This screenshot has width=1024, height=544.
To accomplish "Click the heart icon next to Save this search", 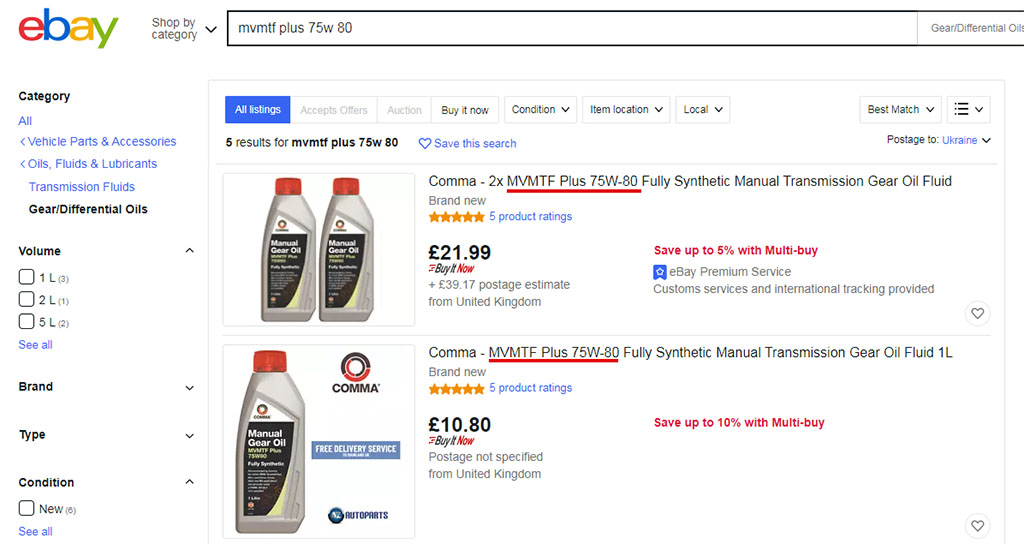I will click(424, 143).
